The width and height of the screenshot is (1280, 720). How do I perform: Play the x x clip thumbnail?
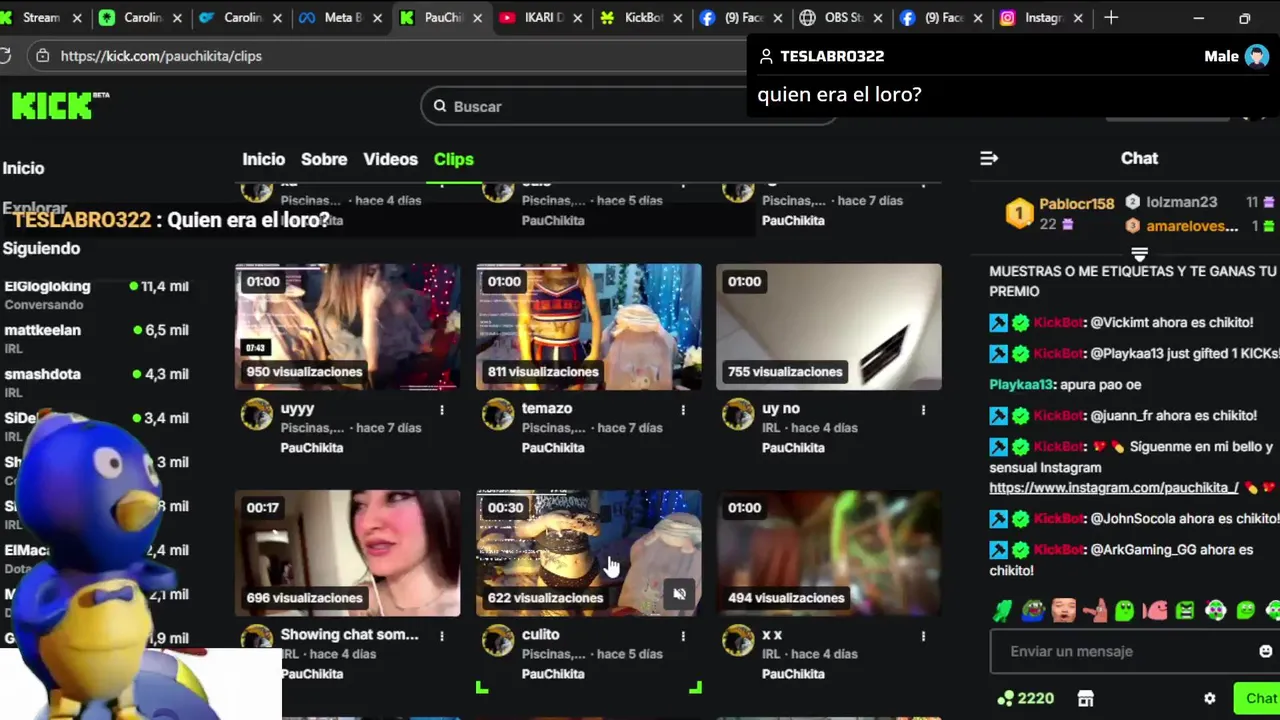pyautogui.click(x=829, y=553)
